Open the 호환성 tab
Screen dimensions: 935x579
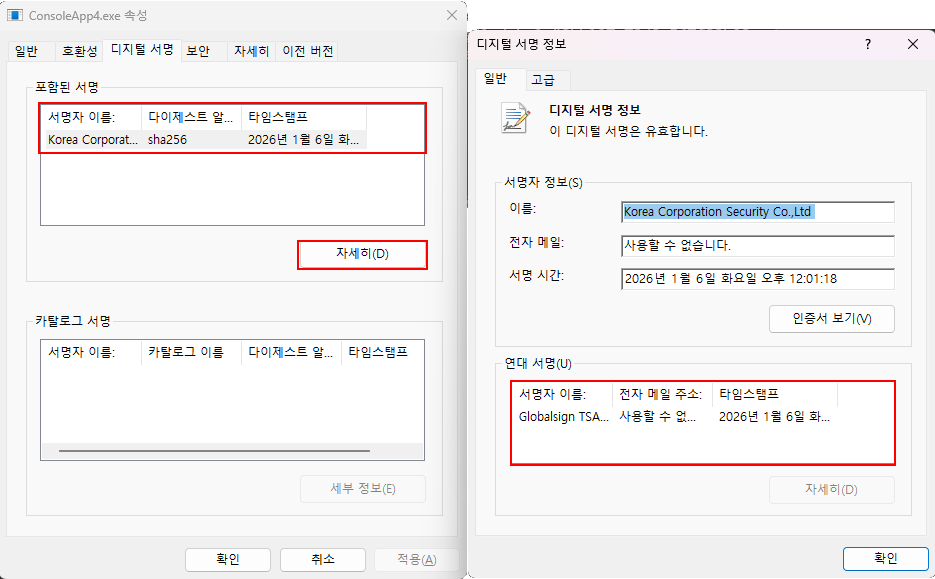click(x=78, y=50)
